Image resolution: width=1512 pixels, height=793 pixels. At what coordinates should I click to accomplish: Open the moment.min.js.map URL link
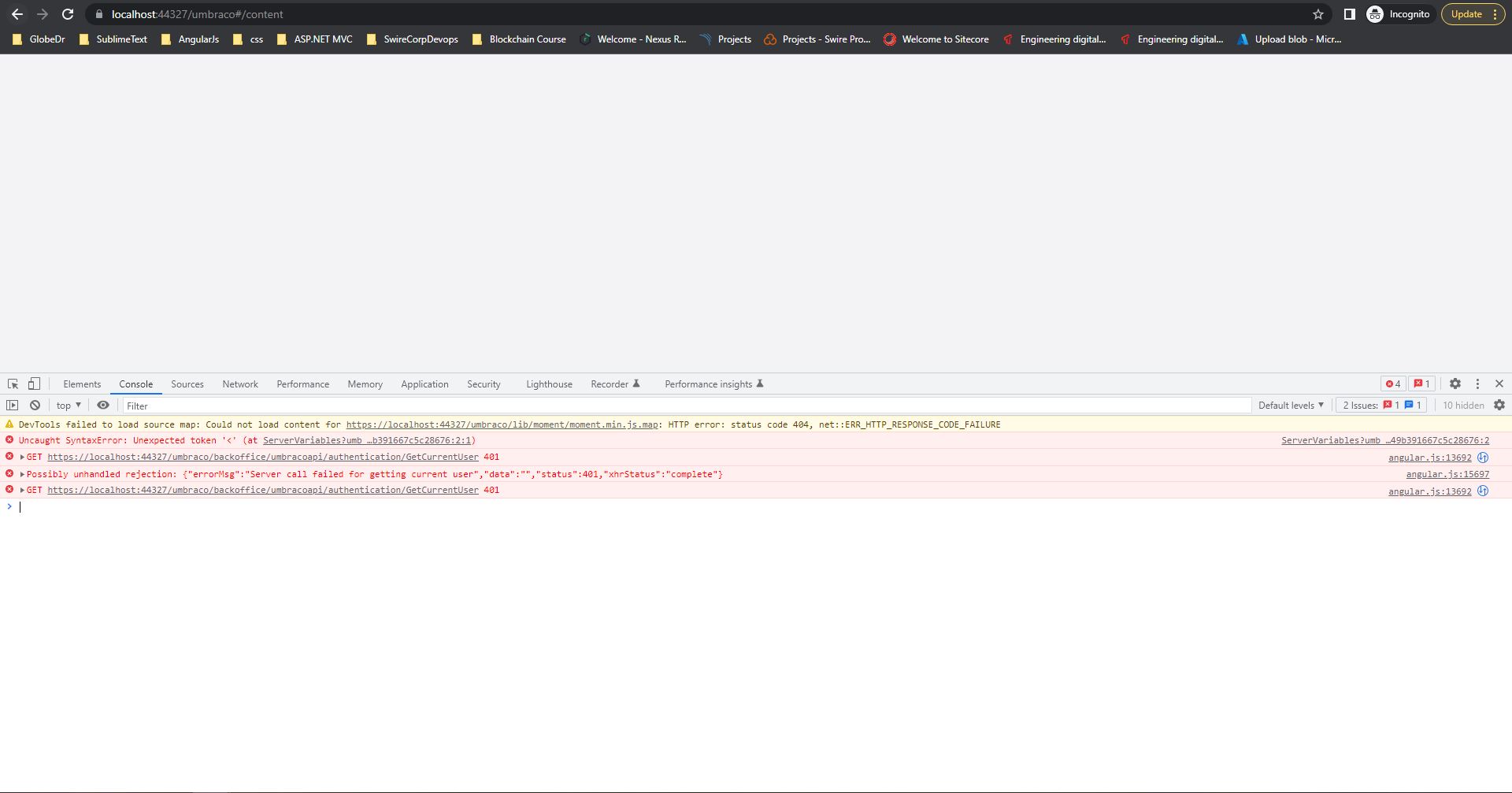(x=502, y=424)
